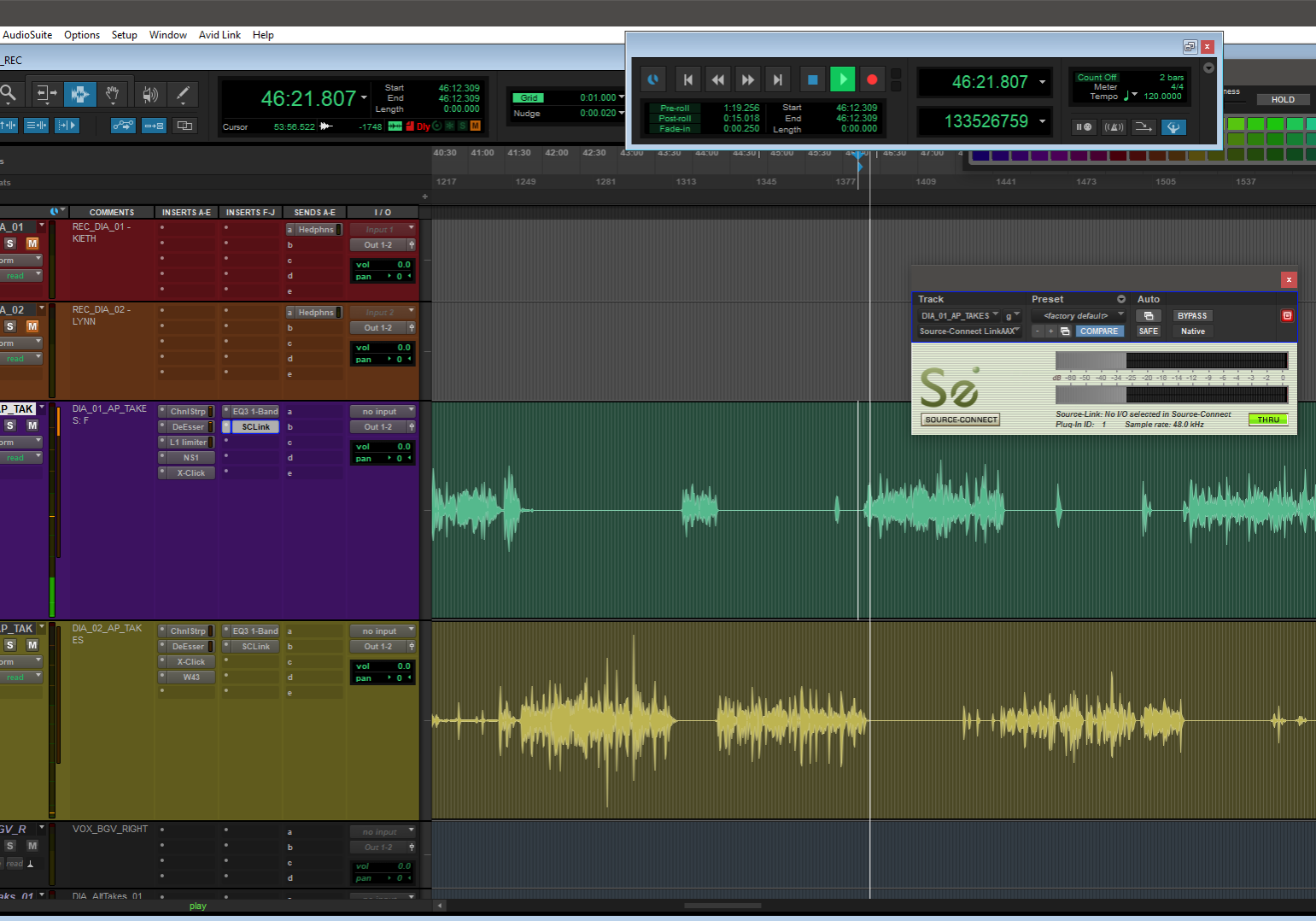Click the horizontal scrollbar at bottom

tap(722, 905)
